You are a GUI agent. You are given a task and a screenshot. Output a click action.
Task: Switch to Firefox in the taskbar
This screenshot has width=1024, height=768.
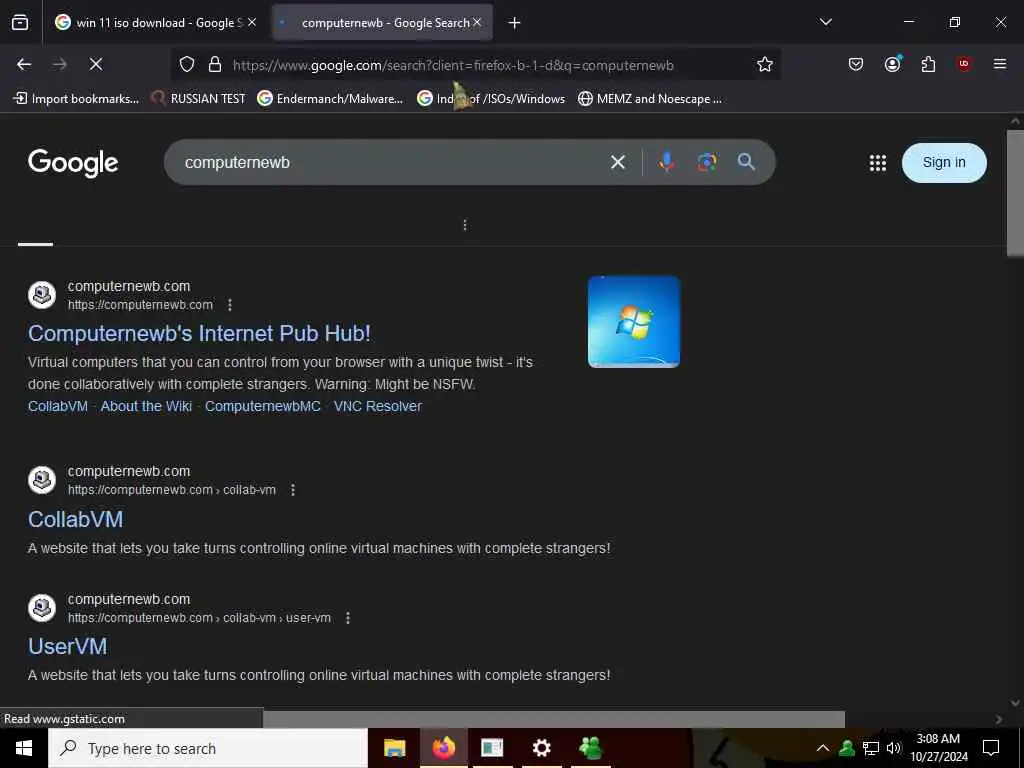point(443,748)
